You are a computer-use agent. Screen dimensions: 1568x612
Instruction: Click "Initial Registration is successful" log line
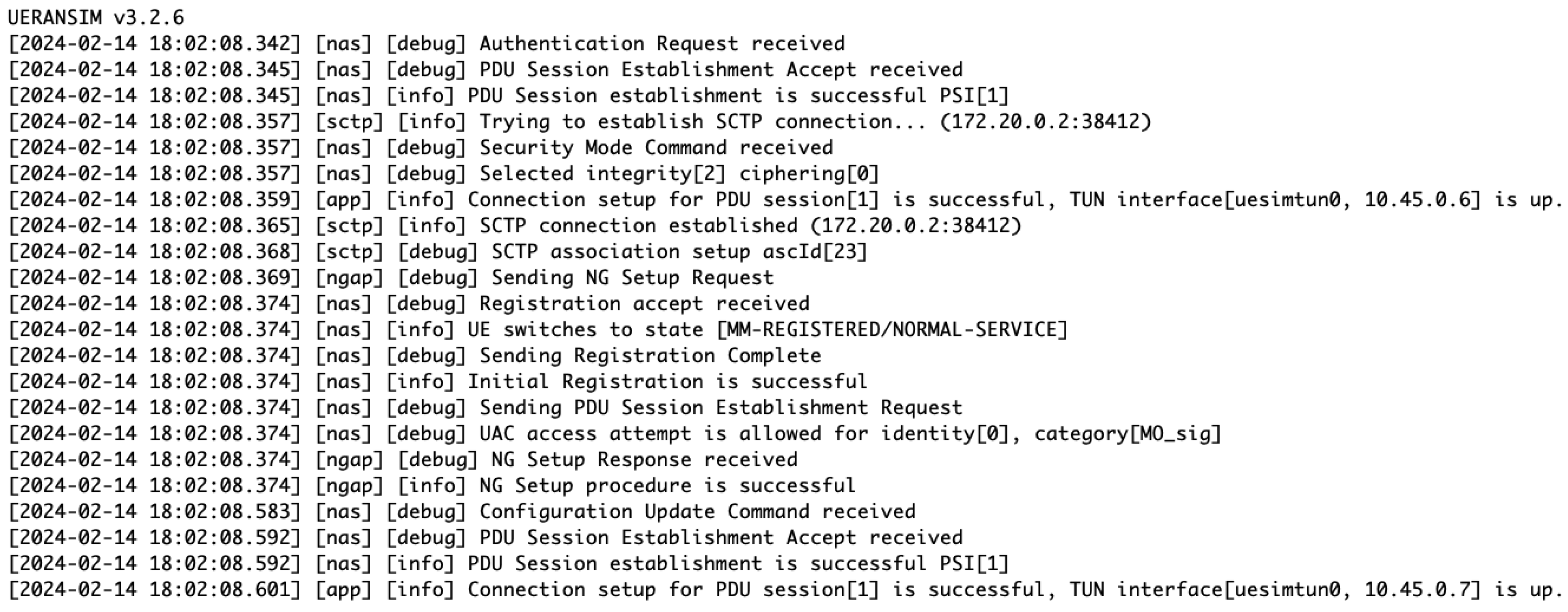667,382
